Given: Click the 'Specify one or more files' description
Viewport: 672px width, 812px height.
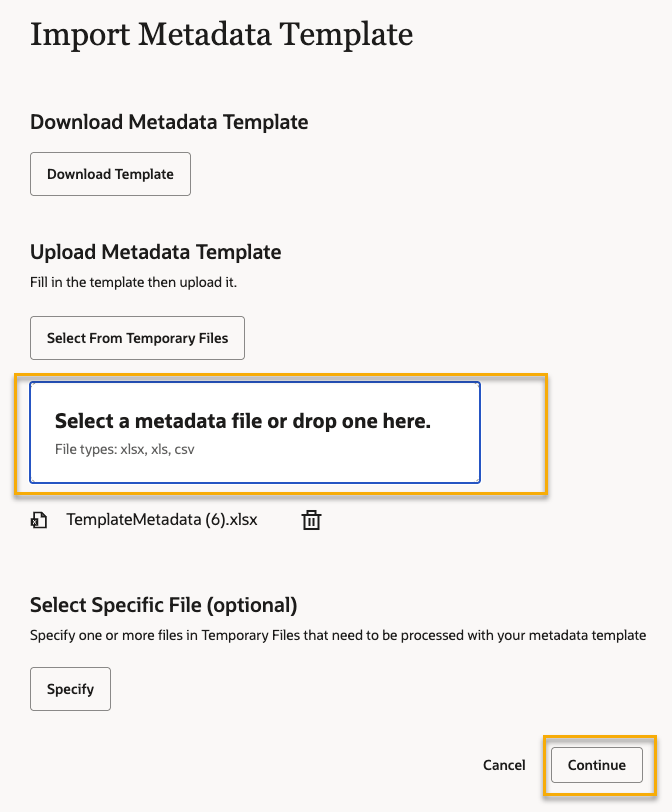Looking at the screenshot, I should (338, 635).
